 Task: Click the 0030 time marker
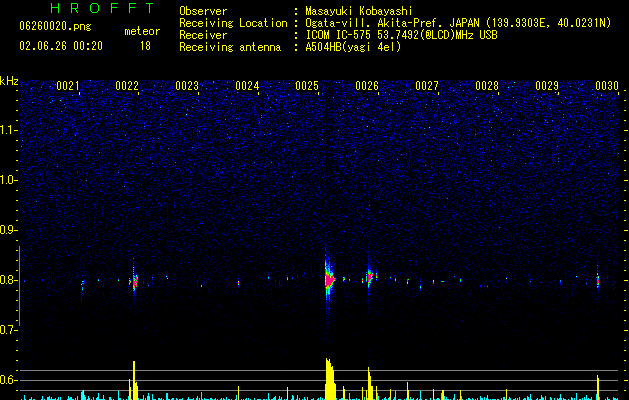607,86
